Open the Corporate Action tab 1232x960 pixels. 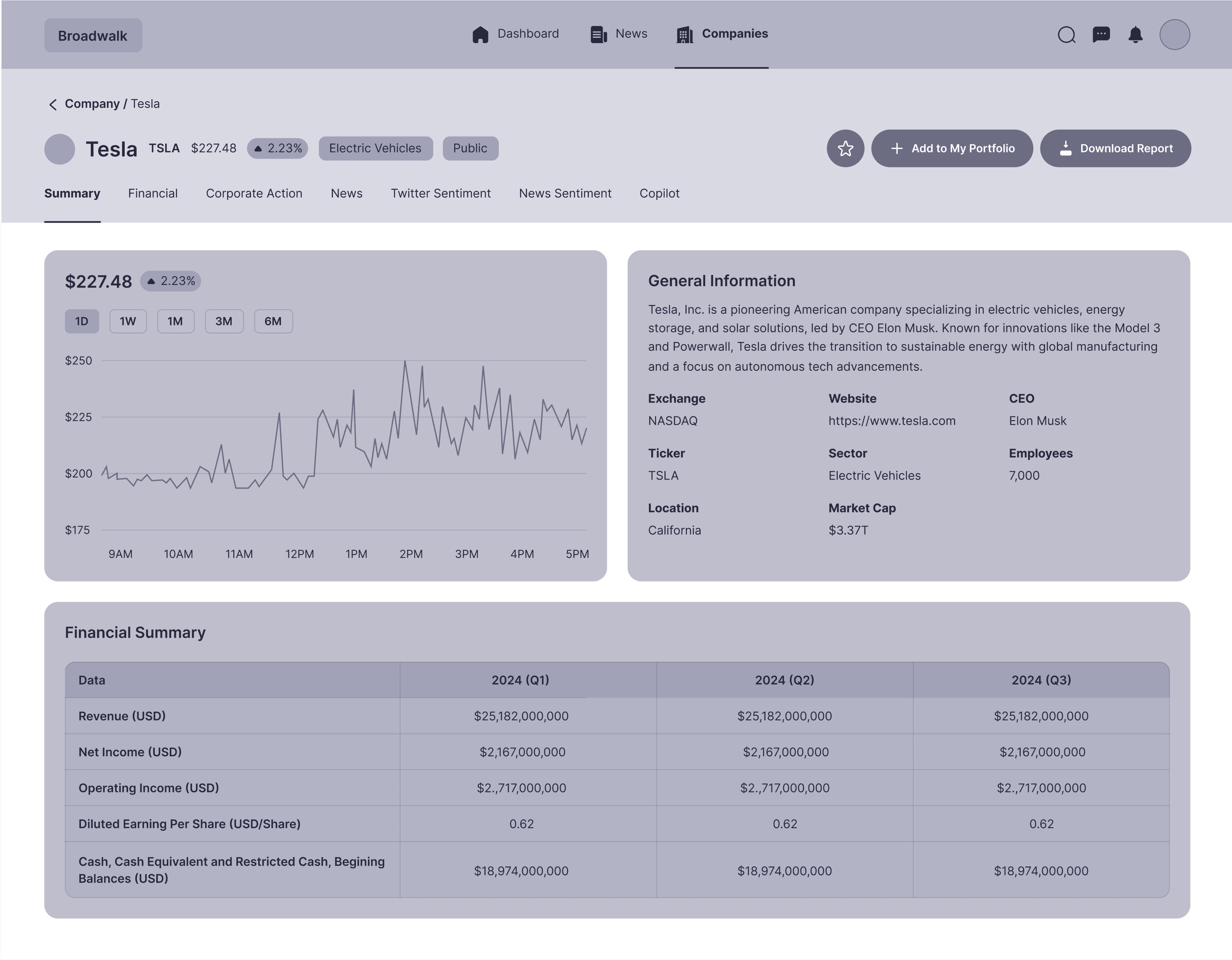click(254, 194)
